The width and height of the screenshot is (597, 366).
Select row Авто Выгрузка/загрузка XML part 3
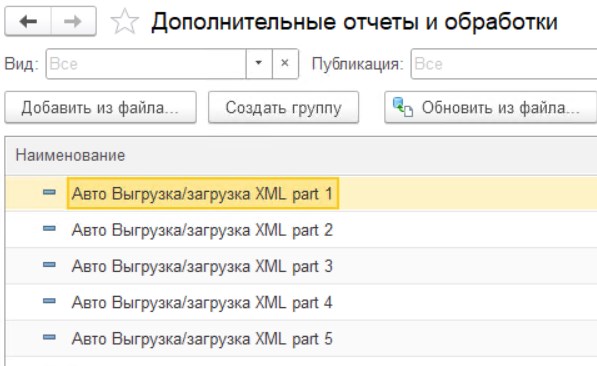[301, 266]
